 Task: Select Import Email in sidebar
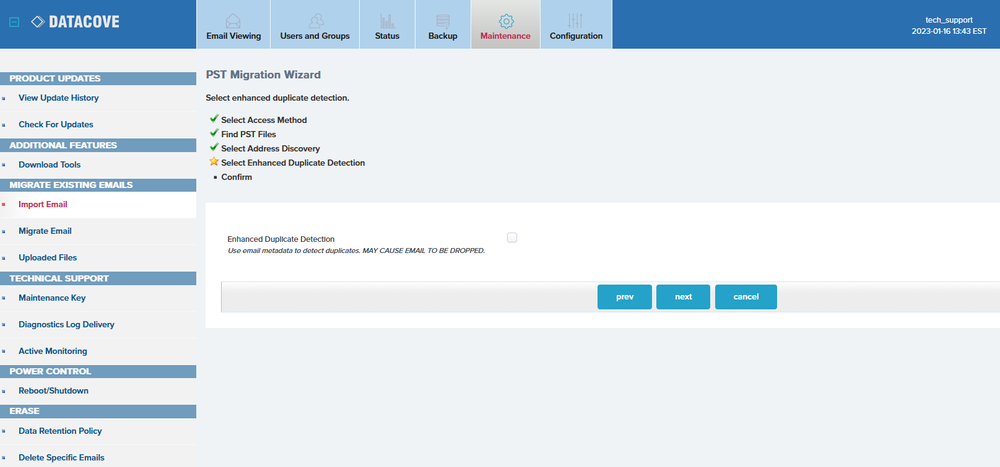coord(43,205)
